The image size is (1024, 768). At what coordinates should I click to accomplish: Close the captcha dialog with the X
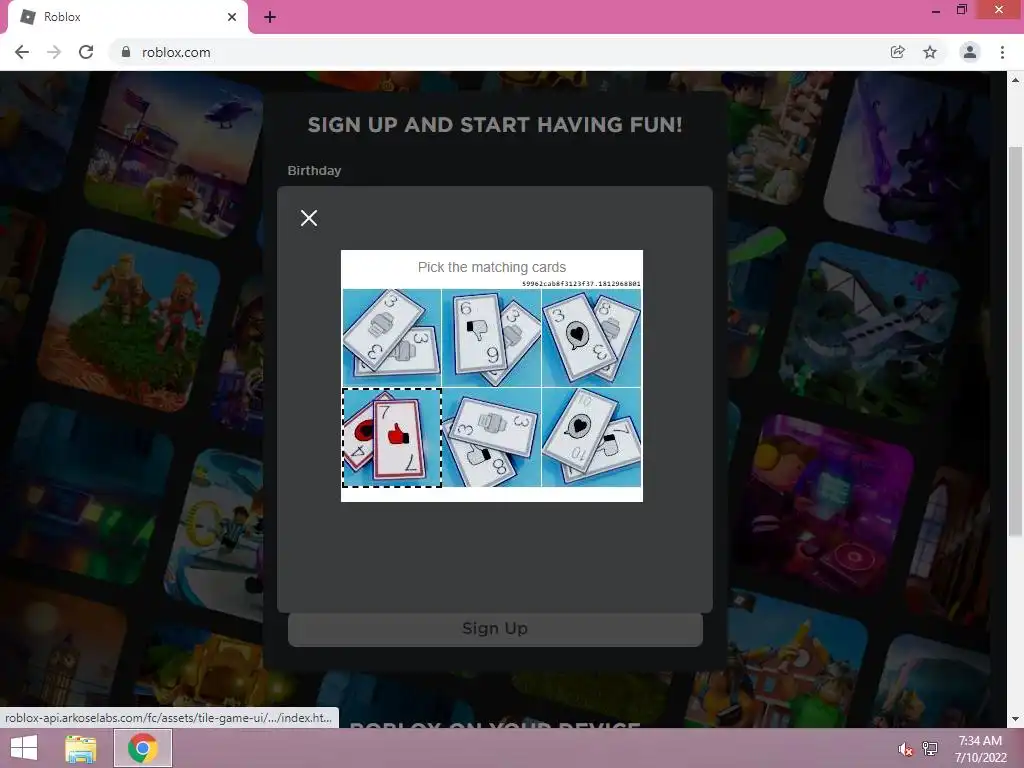point(309,218)
